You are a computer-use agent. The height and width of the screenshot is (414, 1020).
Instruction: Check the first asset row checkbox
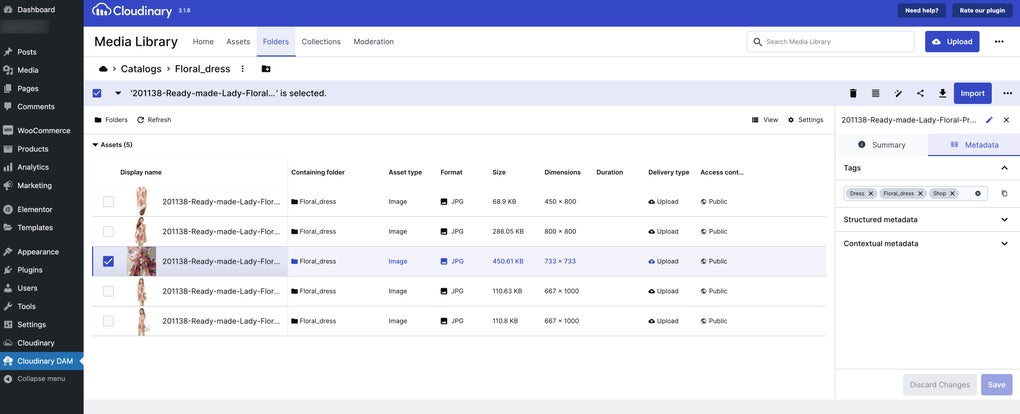click(108, 201)
